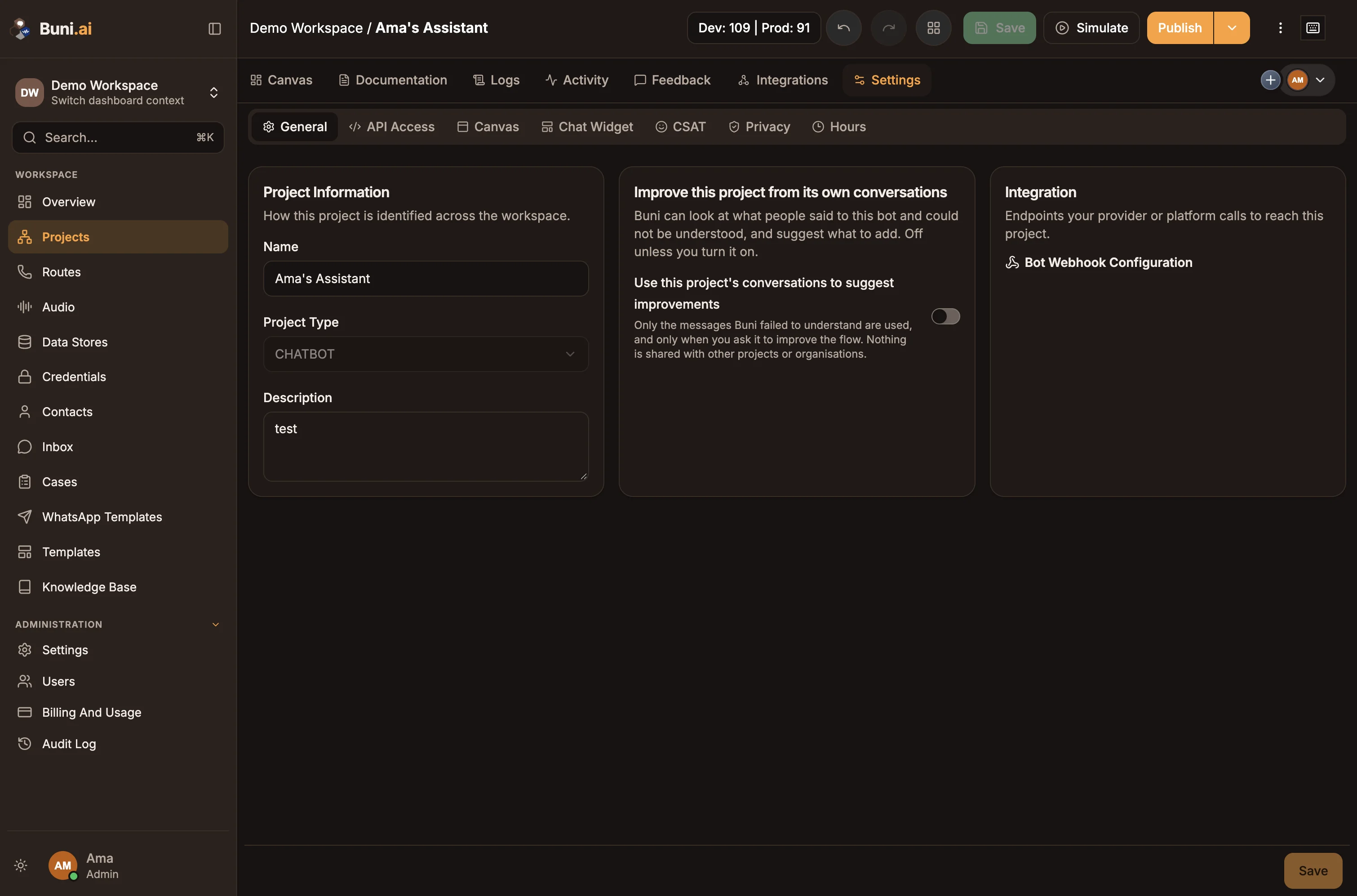Open Credentials in sidebar
Viewport: 1357px width, 896px height.
click(118, 377)
